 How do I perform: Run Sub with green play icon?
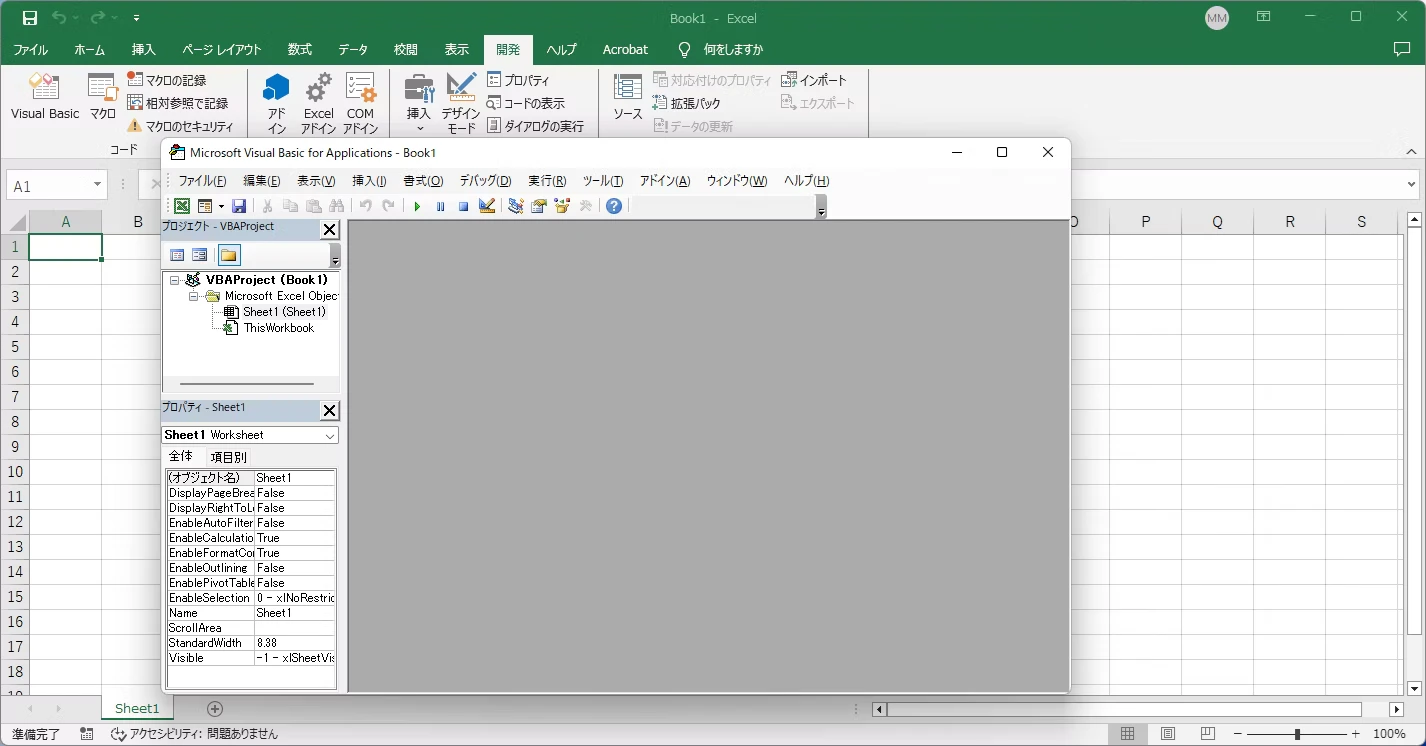(417, 206)
